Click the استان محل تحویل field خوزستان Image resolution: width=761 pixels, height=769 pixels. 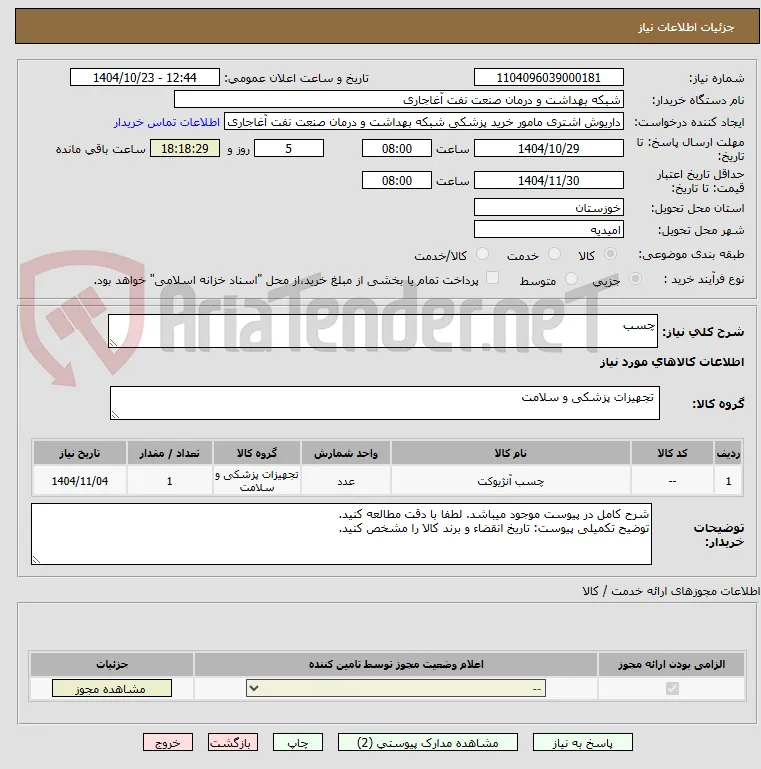(549, 207)
